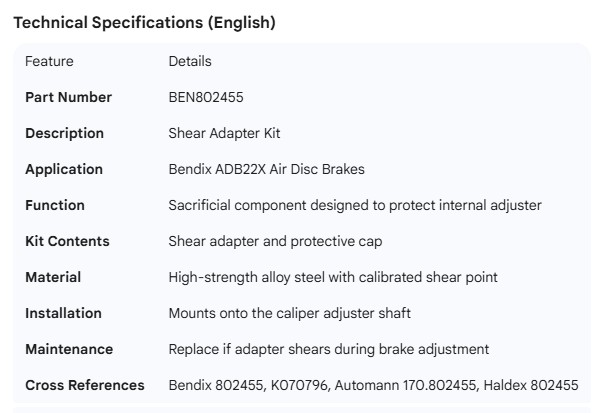The image size is (600, 413).
Task: Click the High-strength alloy steel cell
Action: [333, 277]
